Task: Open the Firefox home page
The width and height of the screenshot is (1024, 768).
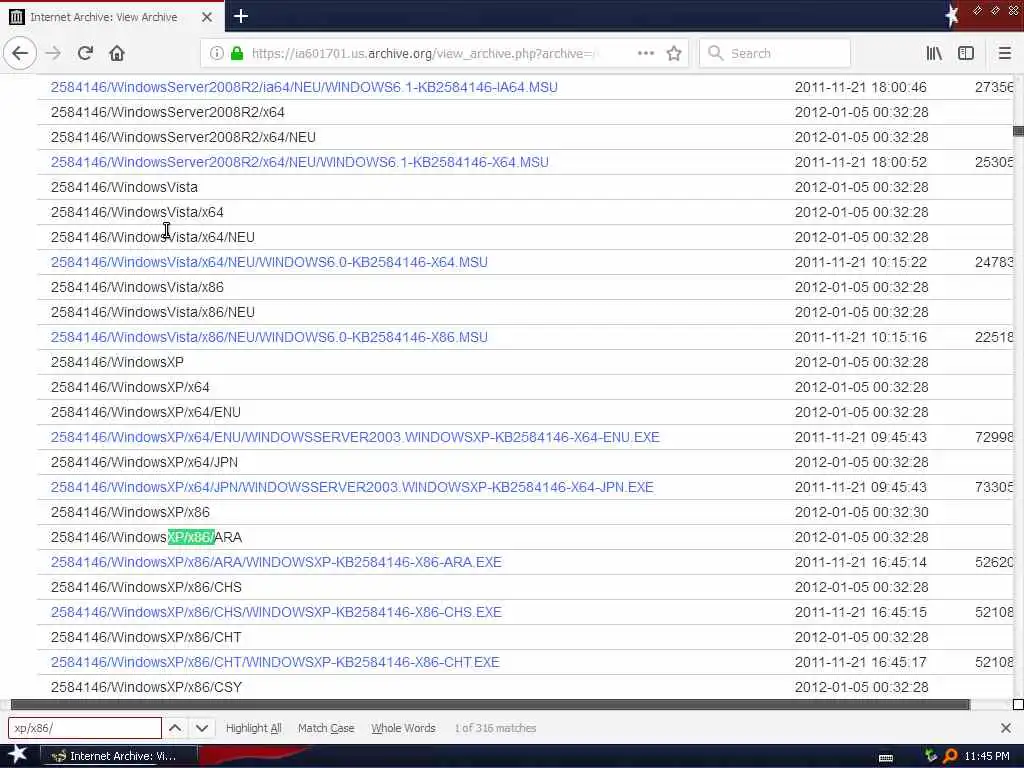Action: pos(117,53)
